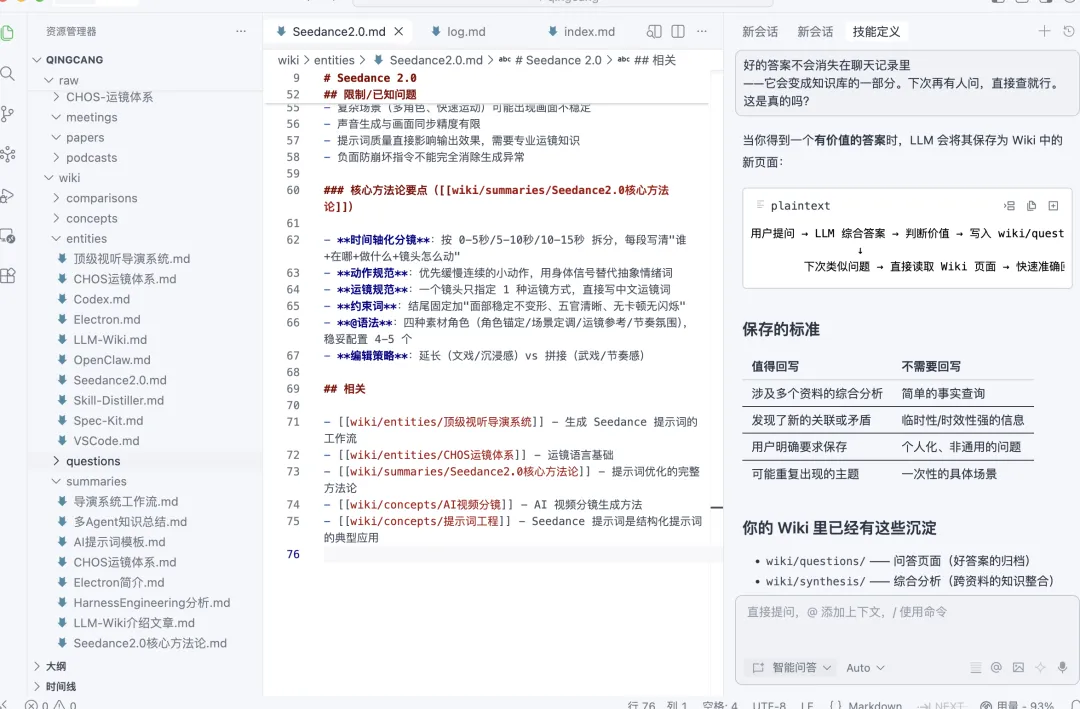Copy the plaintext code block
1080x709 pixels.
point(1031,205)
